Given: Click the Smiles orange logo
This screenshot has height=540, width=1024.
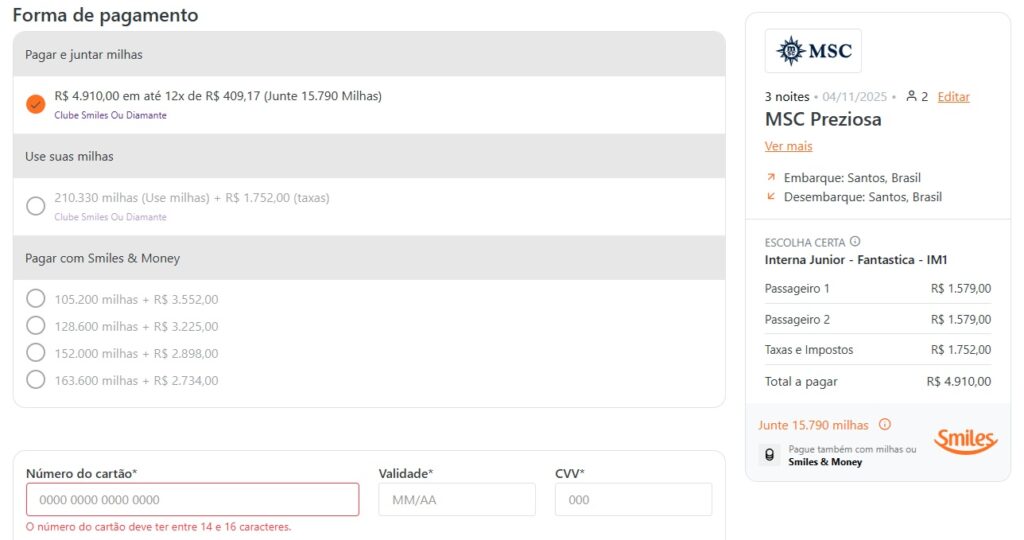Looking at the screenshot, I should [x=965, y=441].
